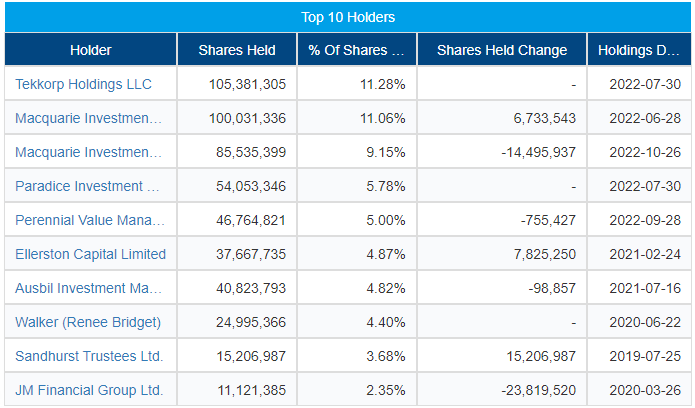
Task: Sort by % Of Shares column header
Action: [356, 50]
